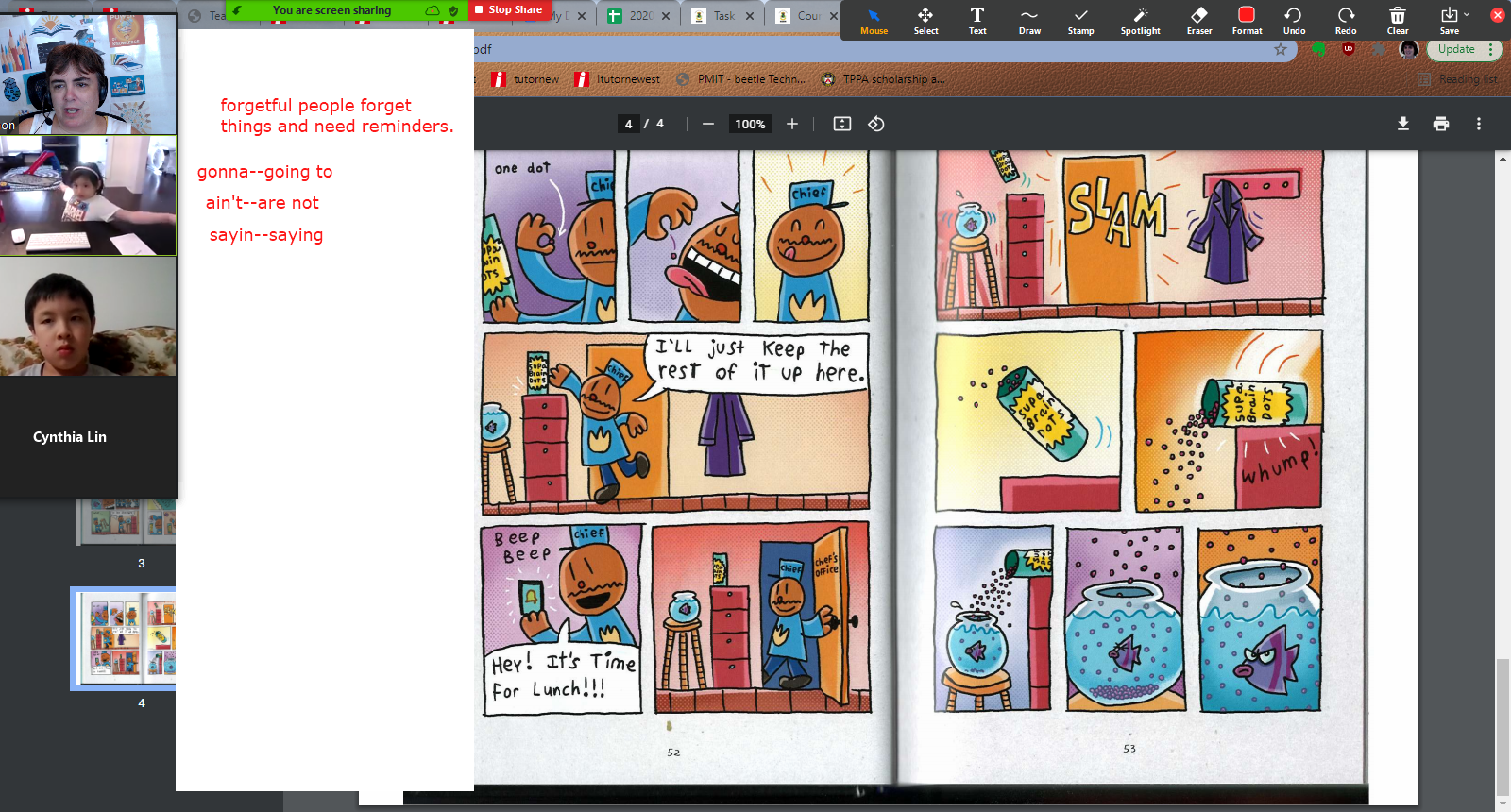This screenshot has width=1511, height=812.
Task: Click the cloud recording indicator icon
Action: pos(433,10)
